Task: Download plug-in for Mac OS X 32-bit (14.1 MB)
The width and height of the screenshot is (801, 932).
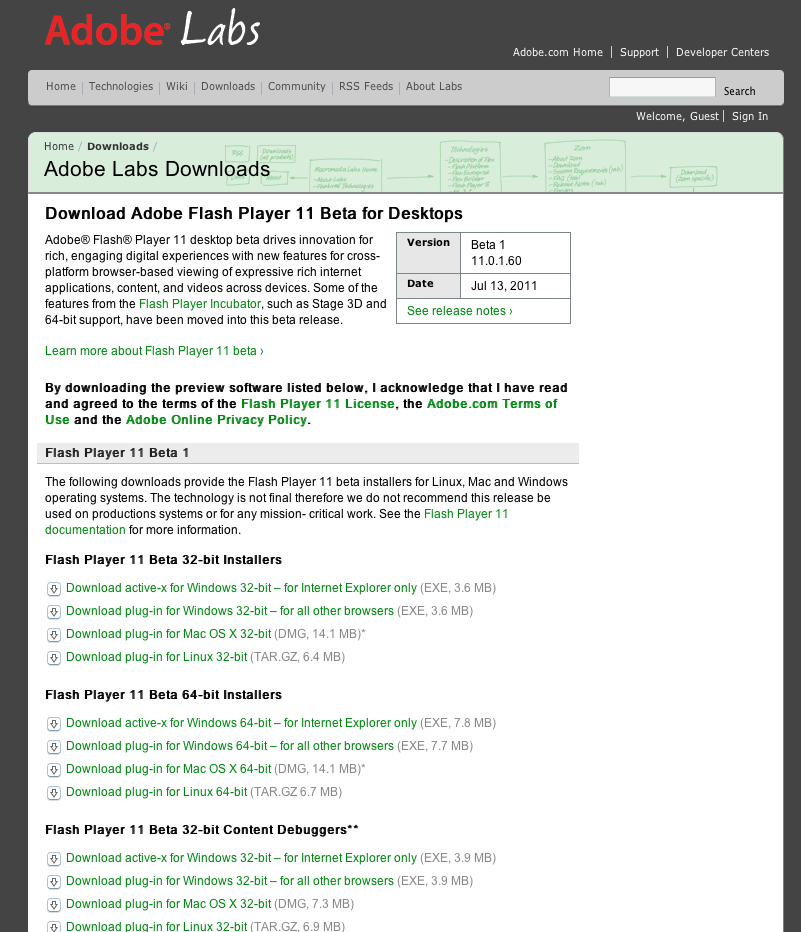Action: pyautogui.click(x=169, y=634)
